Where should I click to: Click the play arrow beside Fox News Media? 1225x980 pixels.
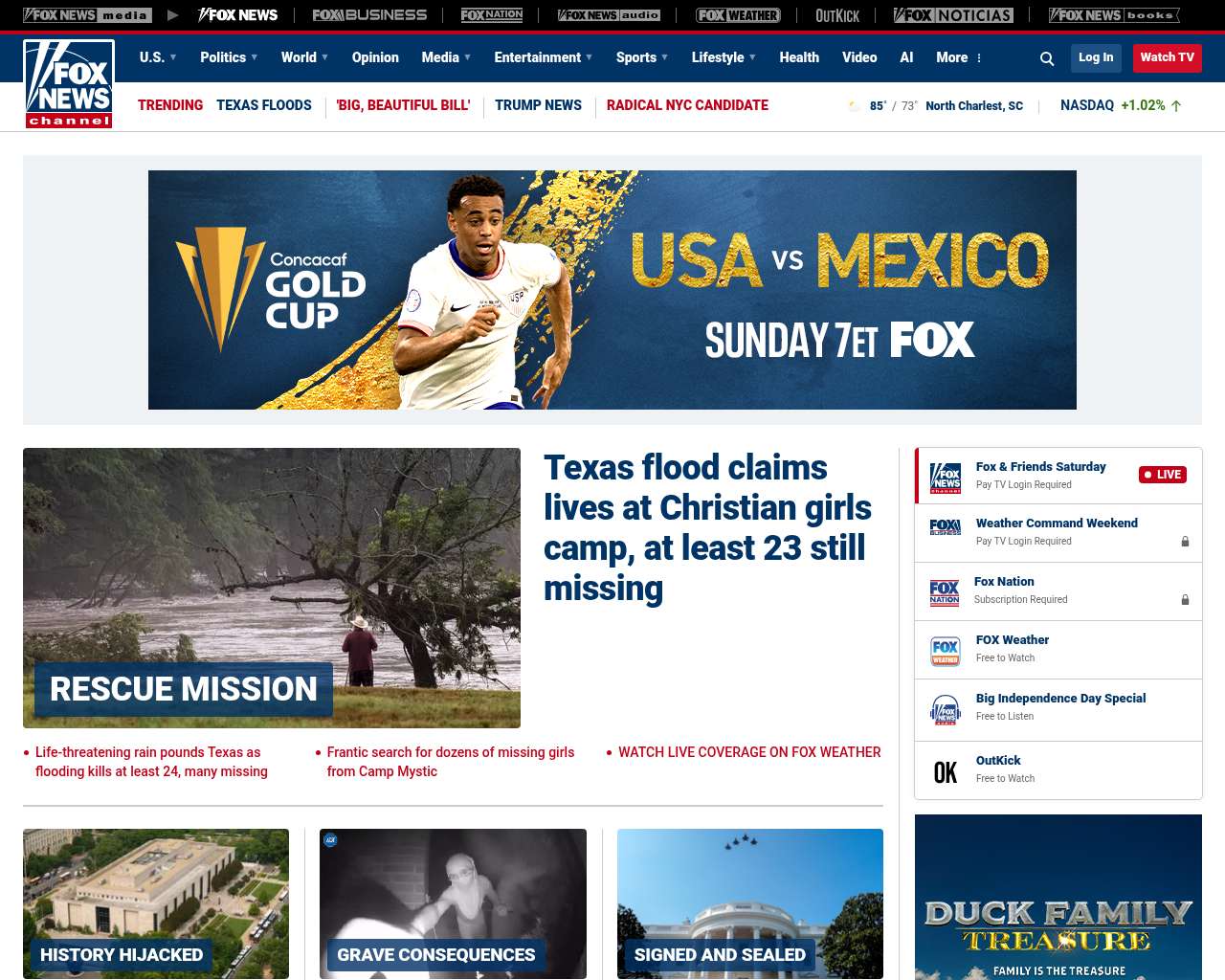click(x=173, y=15)
